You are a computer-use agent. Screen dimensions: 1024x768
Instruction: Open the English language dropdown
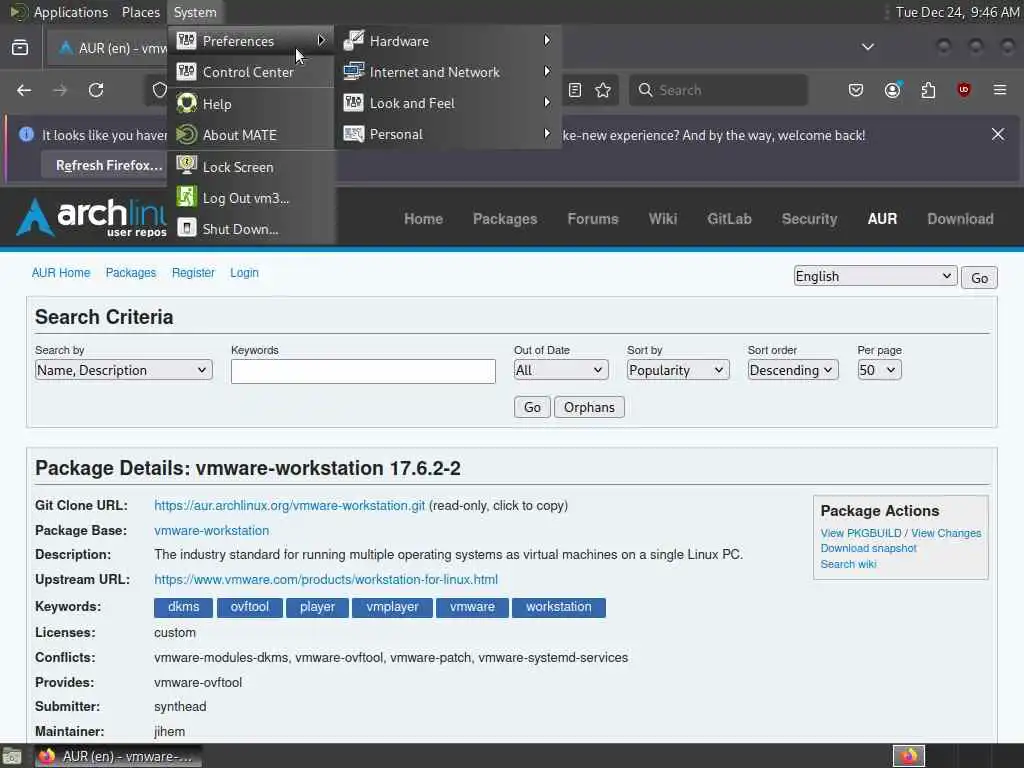point(875,276)
